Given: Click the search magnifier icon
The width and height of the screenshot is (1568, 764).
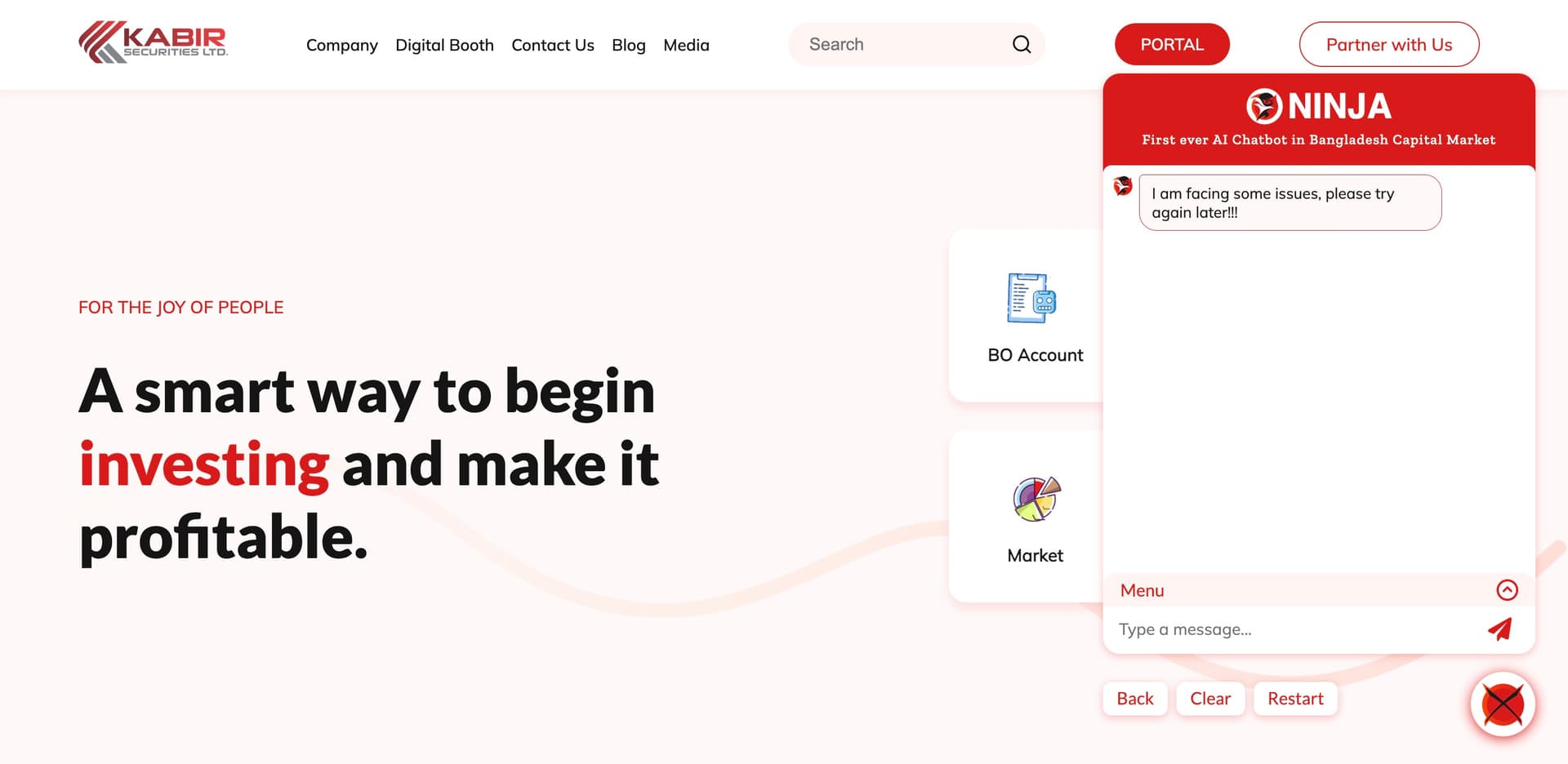Looking at the screenshot, I should point(1021,44).
